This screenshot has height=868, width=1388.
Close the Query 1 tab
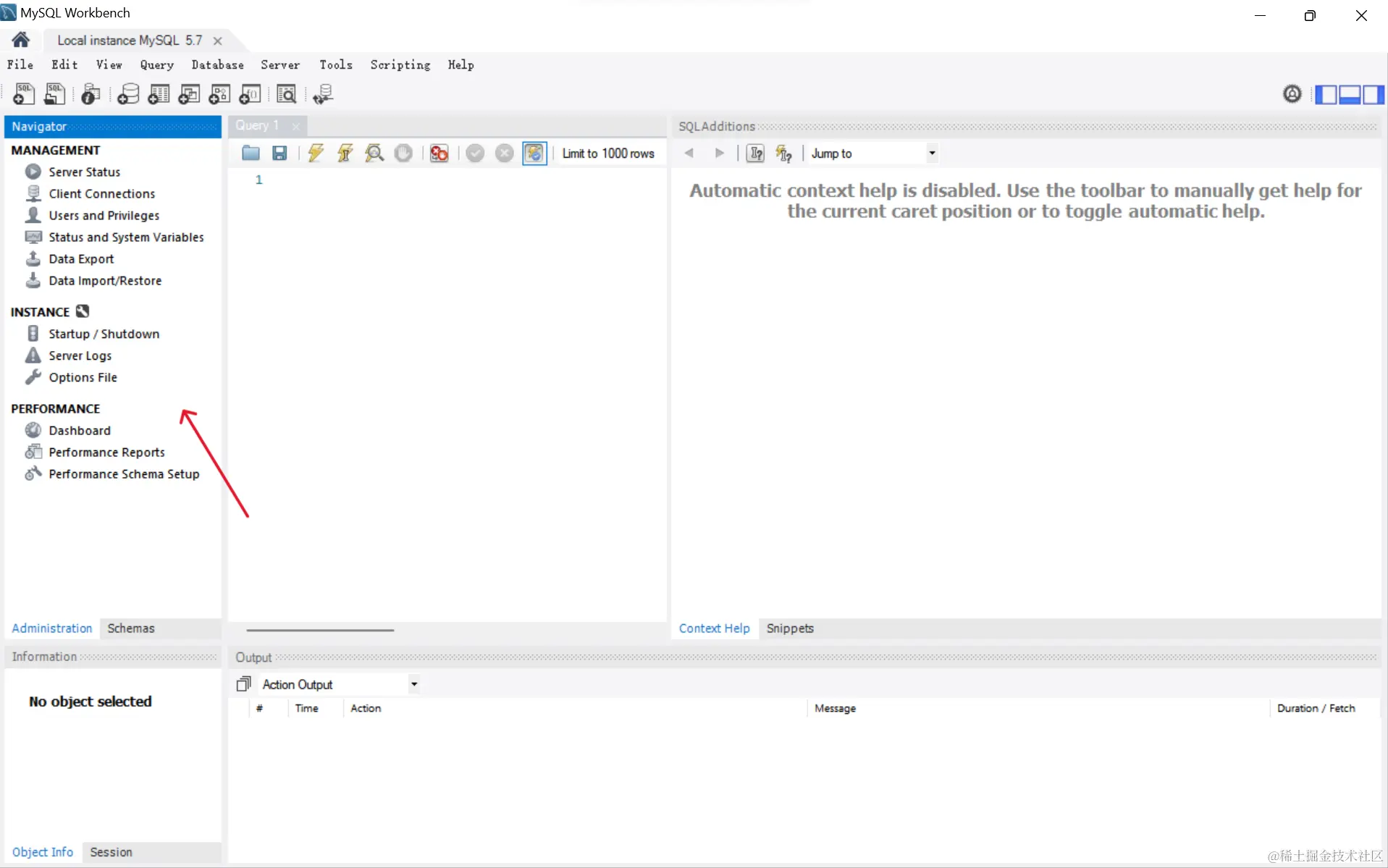295,126
